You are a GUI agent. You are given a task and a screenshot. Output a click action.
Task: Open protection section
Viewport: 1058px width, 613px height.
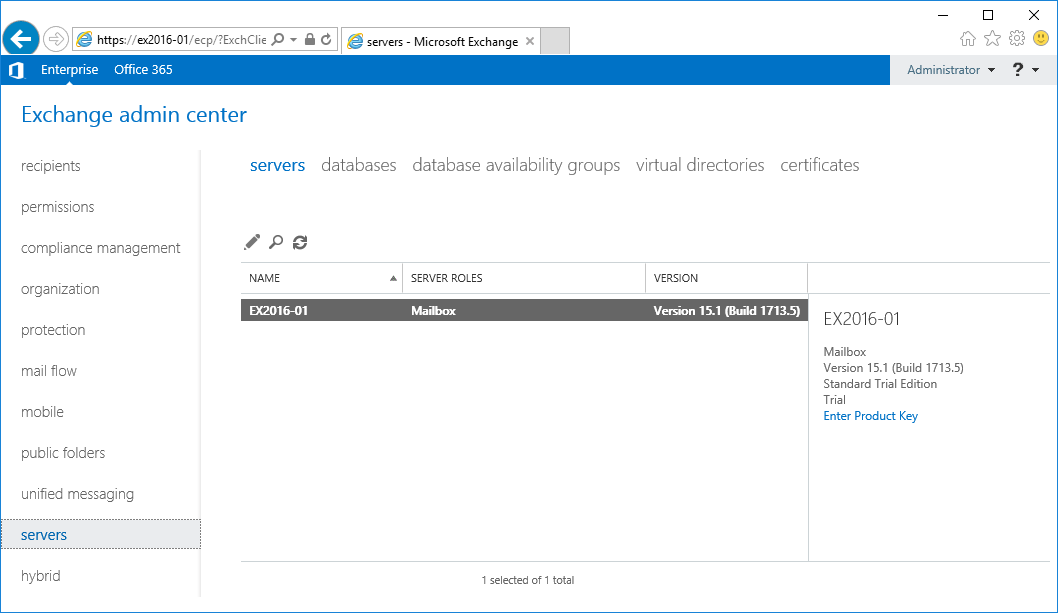(x=53, y=330)
